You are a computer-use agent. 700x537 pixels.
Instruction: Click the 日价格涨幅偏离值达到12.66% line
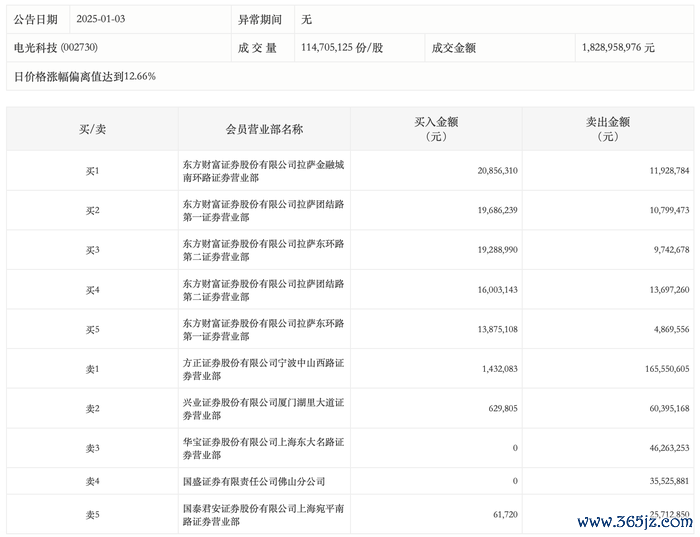tap(85, 76)
